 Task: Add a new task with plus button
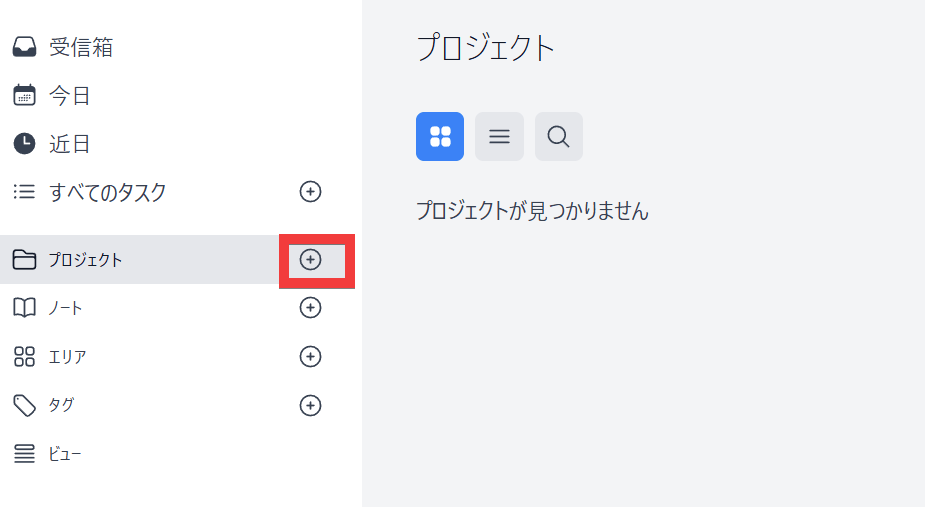click(311, 191)
